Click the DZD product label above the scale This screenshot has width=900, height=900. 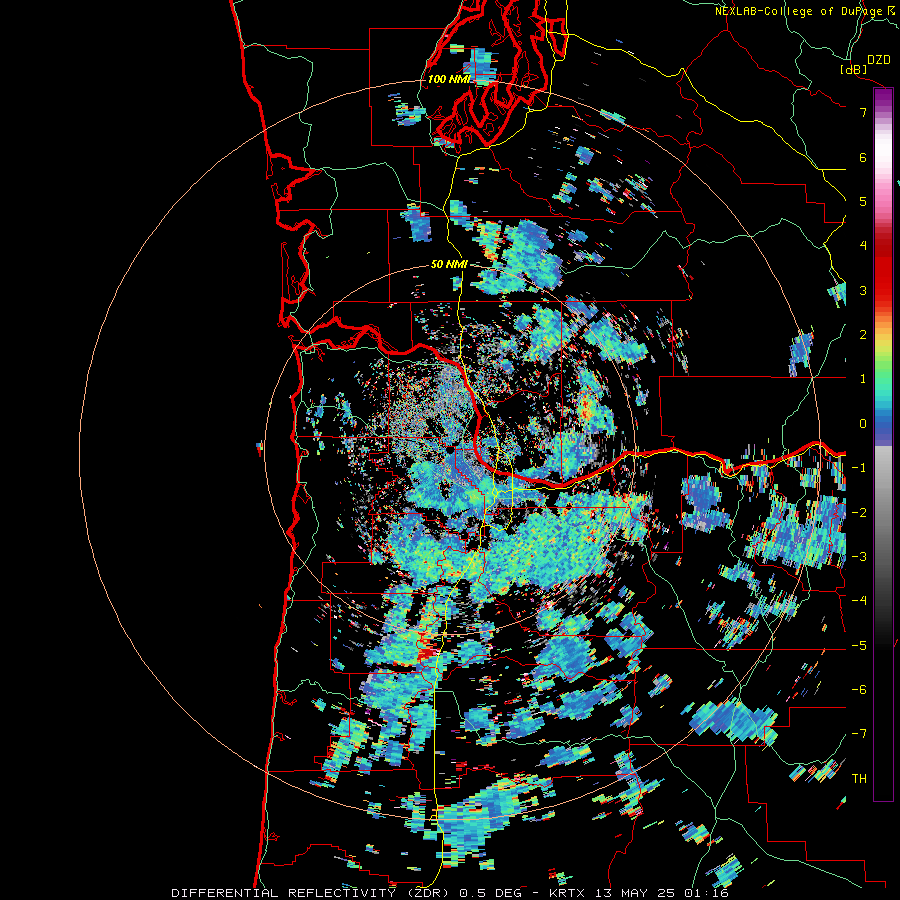pos(878,60)
